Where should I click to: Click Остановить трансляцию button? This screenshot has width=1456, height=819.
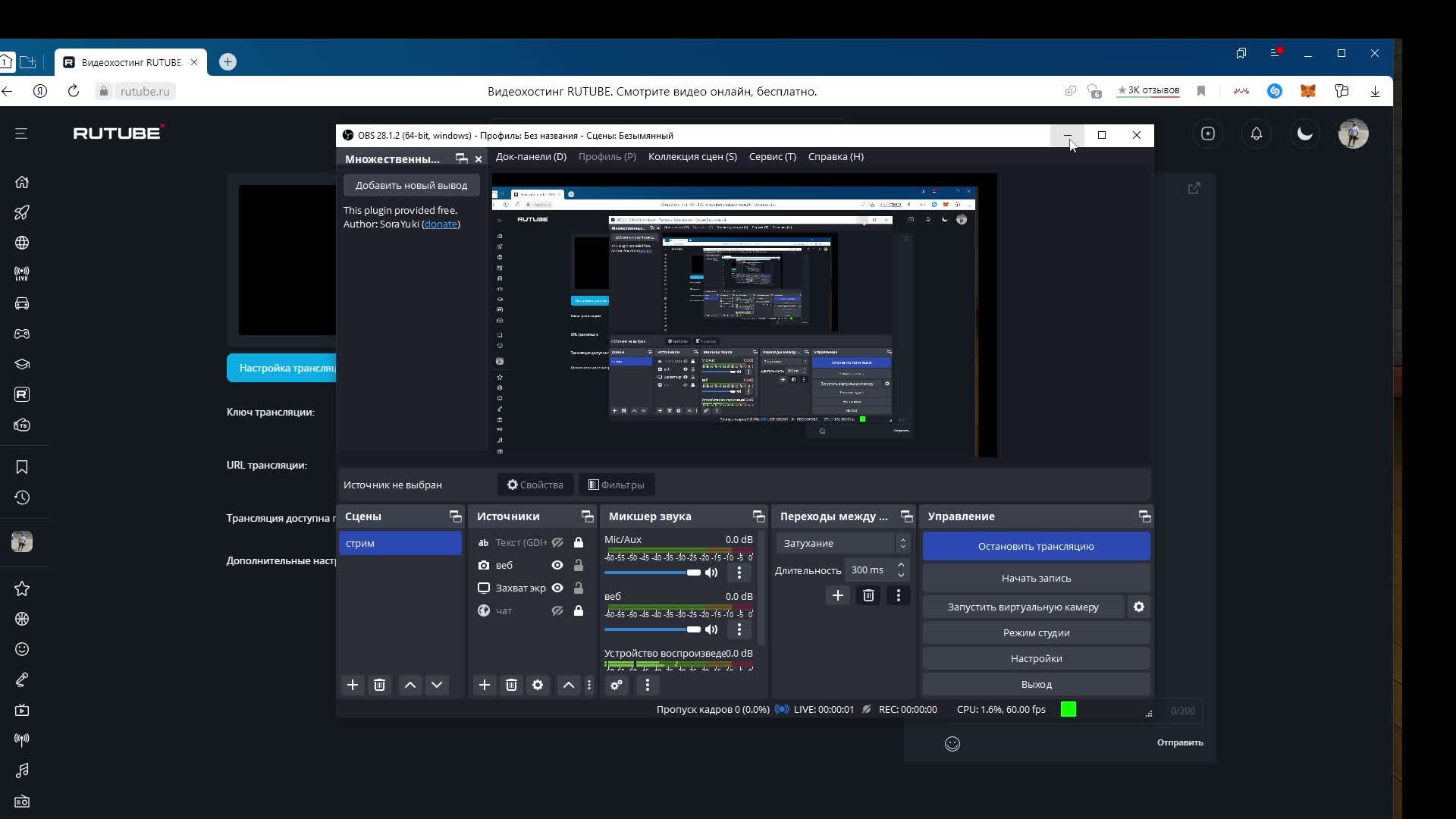1036,547
